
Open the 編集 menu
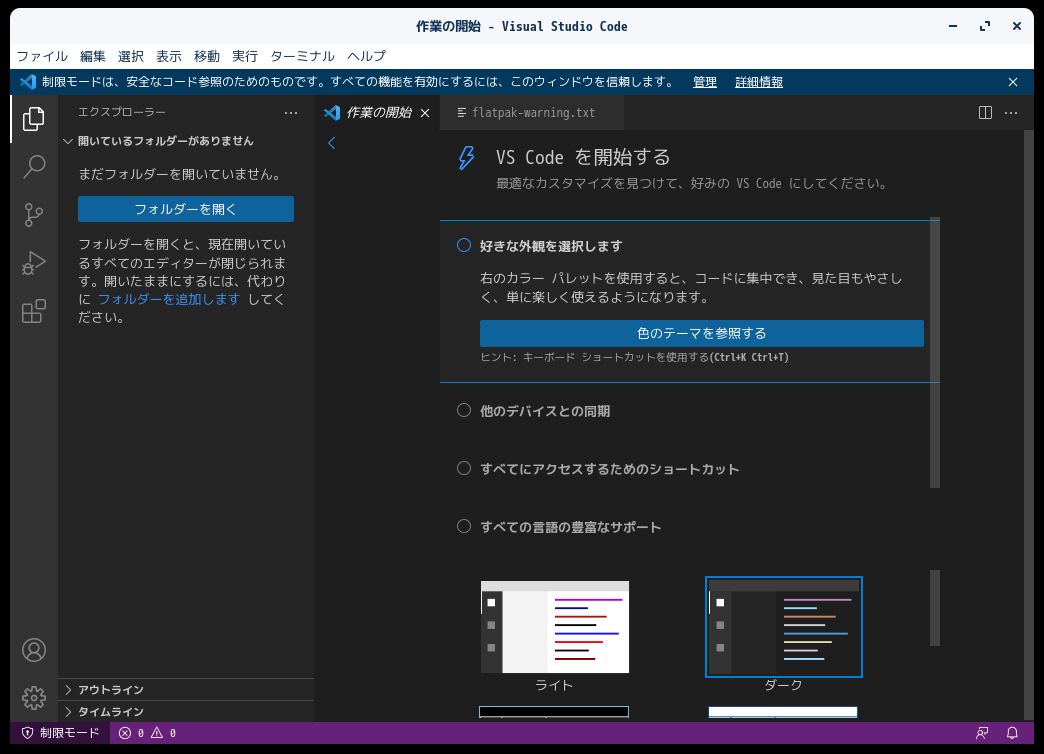coord(93,56)
